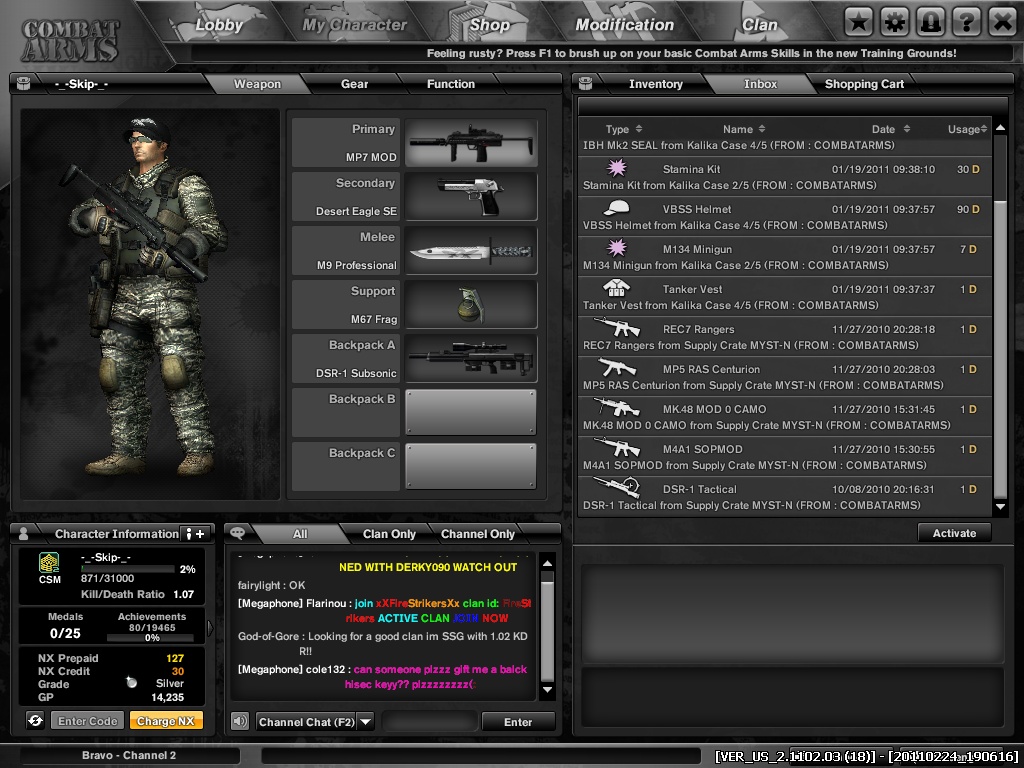
Task: Sort inbox by Date column arrows
Action: [x=906, y=129]
